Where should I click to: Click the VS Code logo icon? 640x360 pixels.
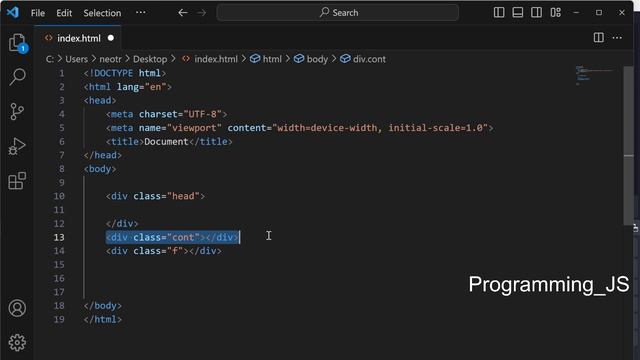pos(13,12)
